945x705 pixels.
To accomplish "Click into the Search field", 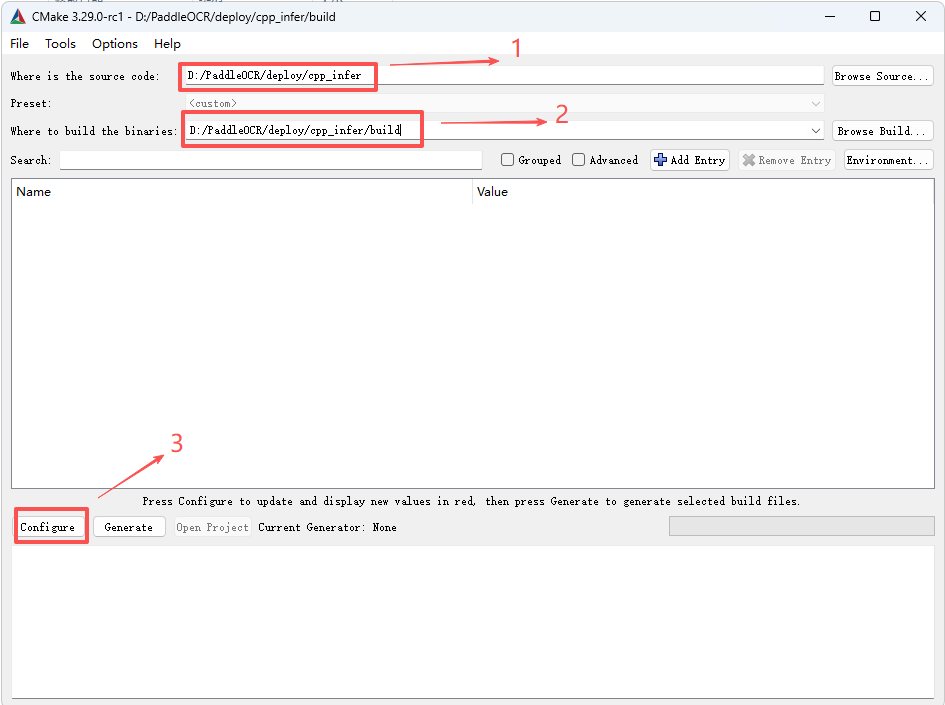I will [271, 160].
